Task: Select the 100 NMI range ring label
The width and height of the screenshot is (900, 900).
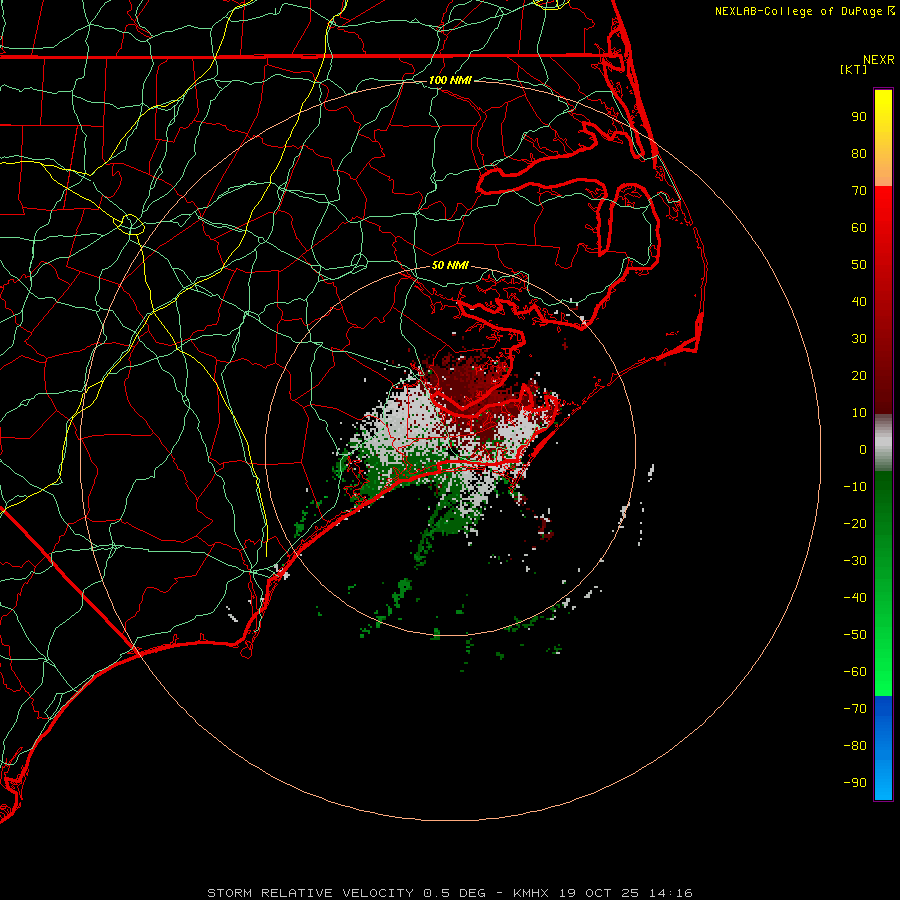Action: tap(450, 80)
